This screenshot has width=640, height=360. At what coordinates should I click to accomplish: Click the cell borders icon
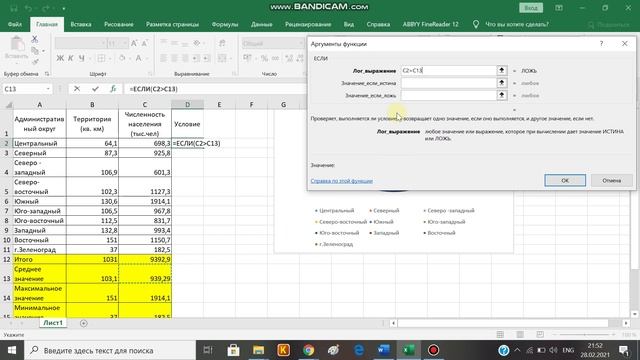point(101,58)
